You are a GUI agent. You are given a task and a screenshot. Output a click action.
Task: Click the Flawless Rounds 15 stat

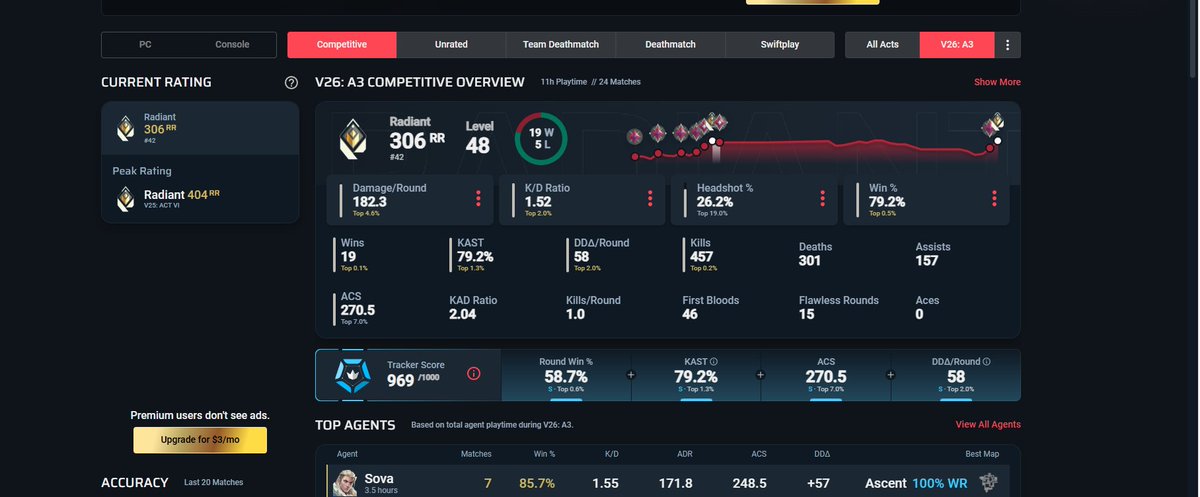point(838,307)
